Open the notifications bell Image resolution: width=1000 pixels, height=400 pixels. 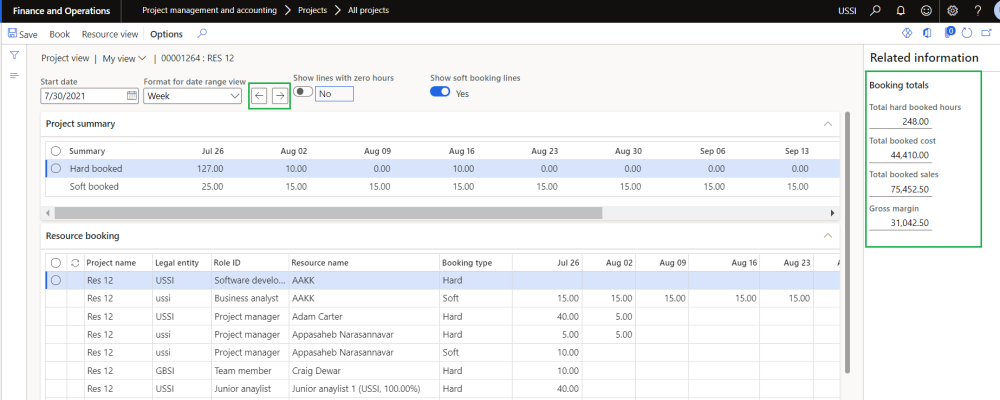tap(900, 11)
